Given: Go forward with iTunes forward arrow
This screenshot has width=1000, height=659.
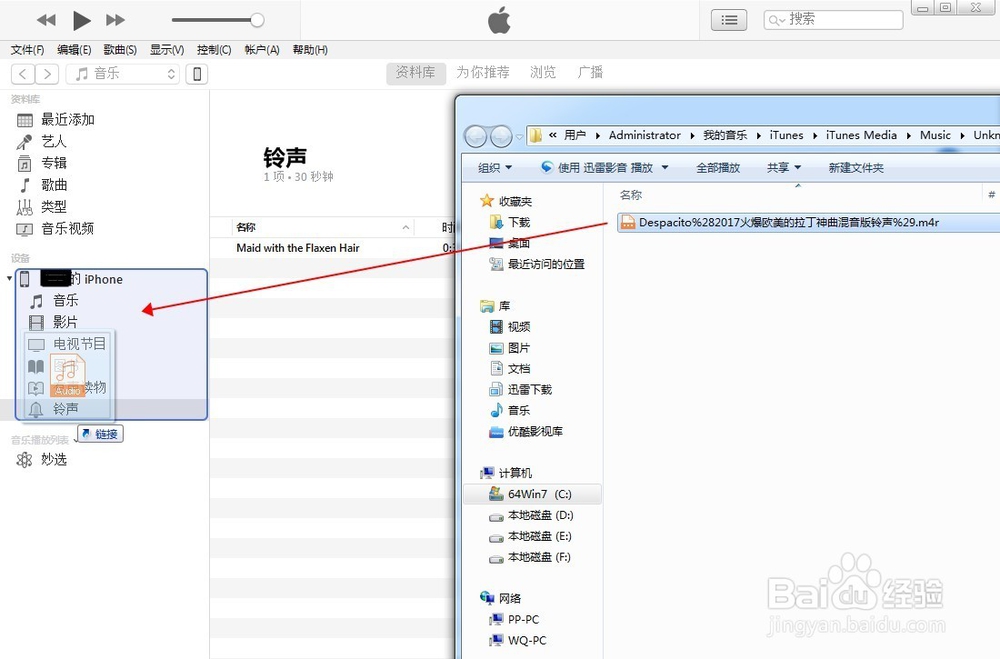Looking at the screenshot, I should click(47, 74).
